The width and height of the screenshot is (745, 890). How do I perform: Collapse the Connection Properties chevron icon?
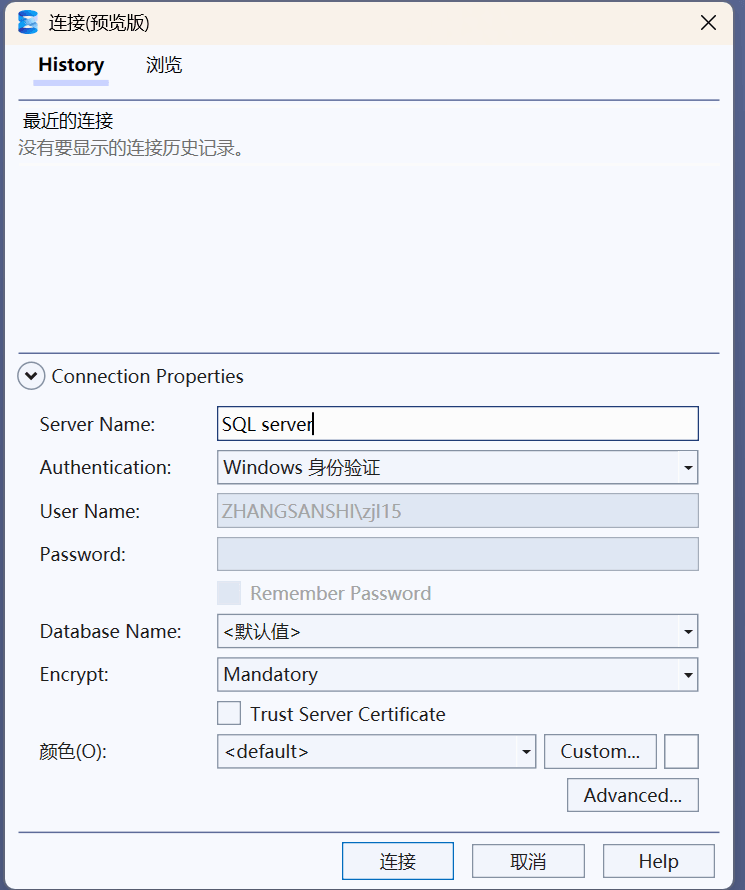31,376
